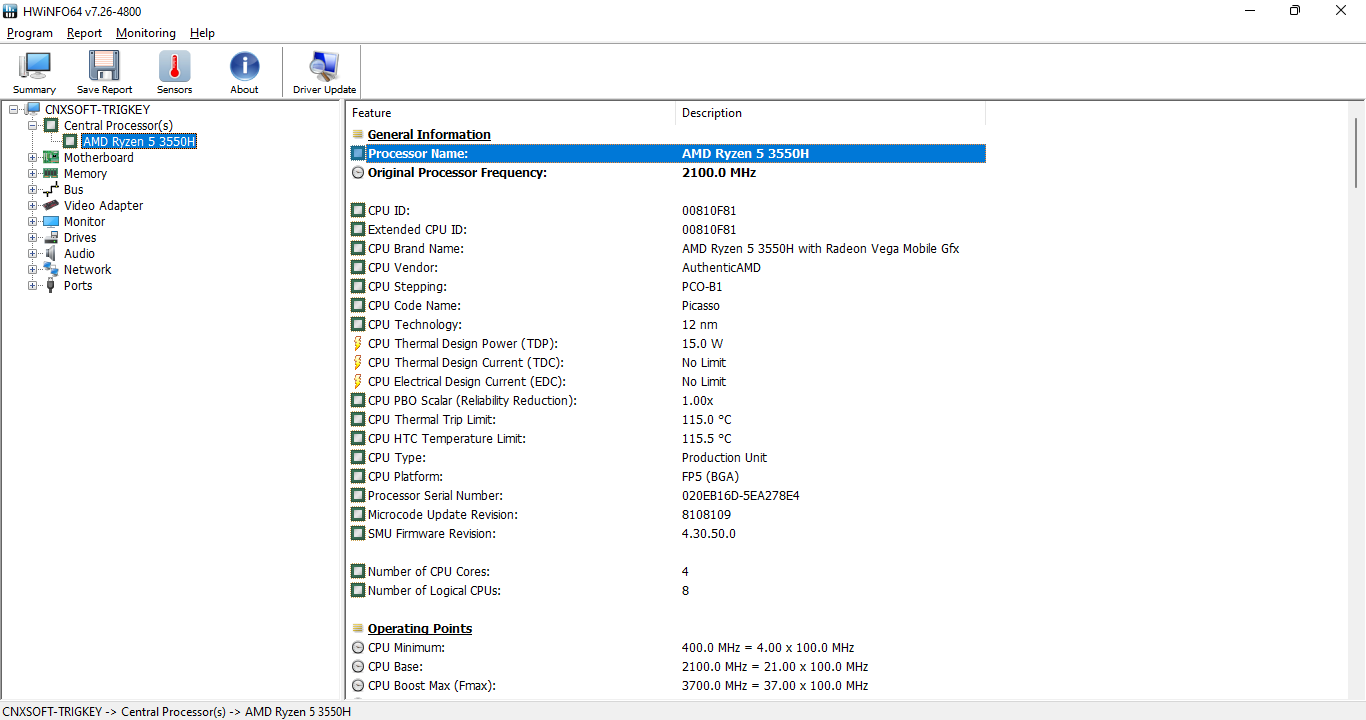Click the lightning icon beside CPU Electrical Design Current
This screenshot has height=720, width=1366.
(358, 381)
